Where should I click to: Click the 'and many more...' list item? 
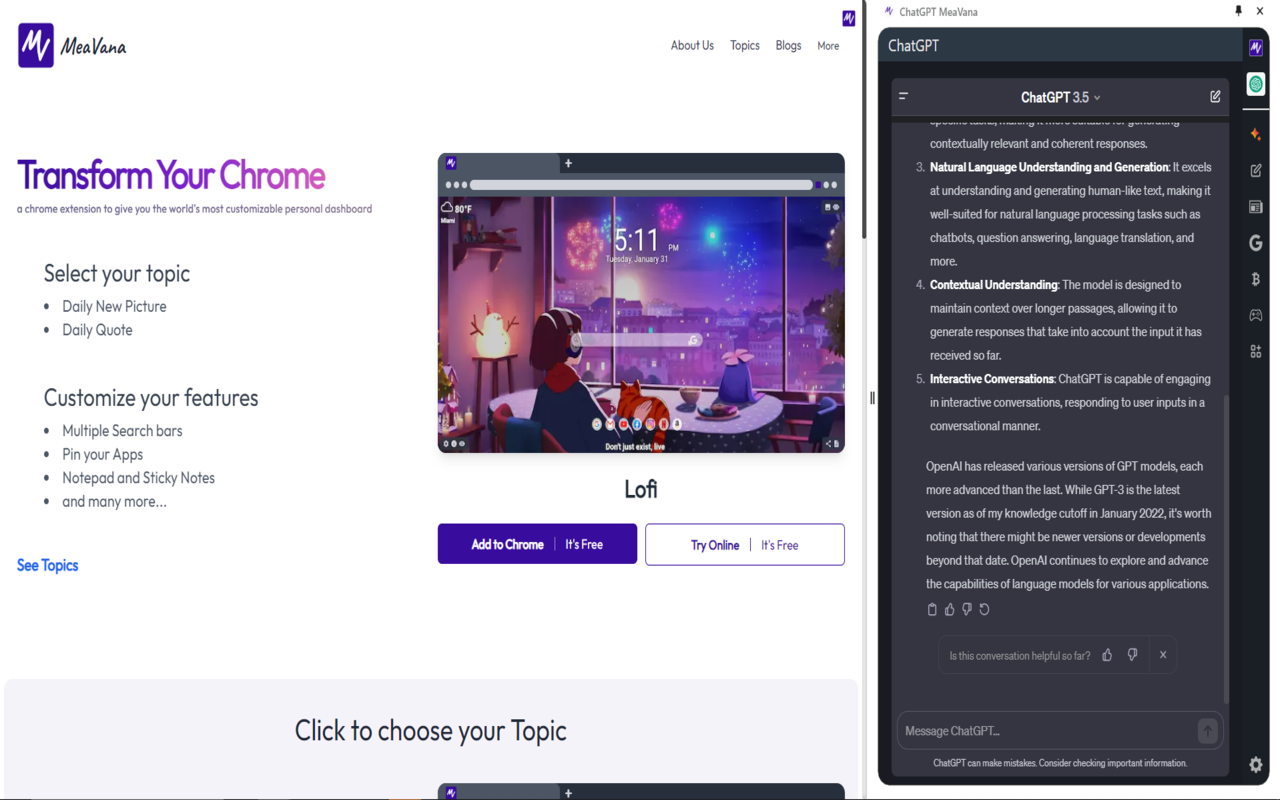[x=114, y=501]
